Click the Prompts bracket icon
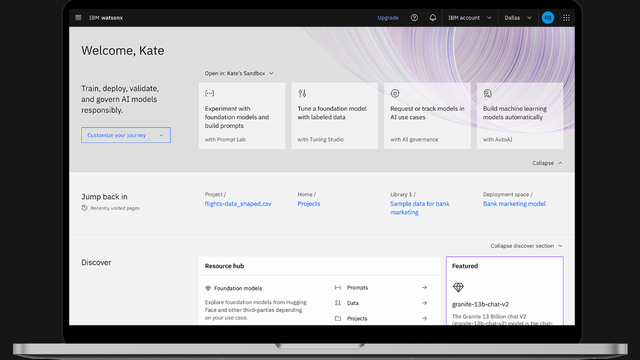This screenshot has width=640, height=360. (338, 288)
